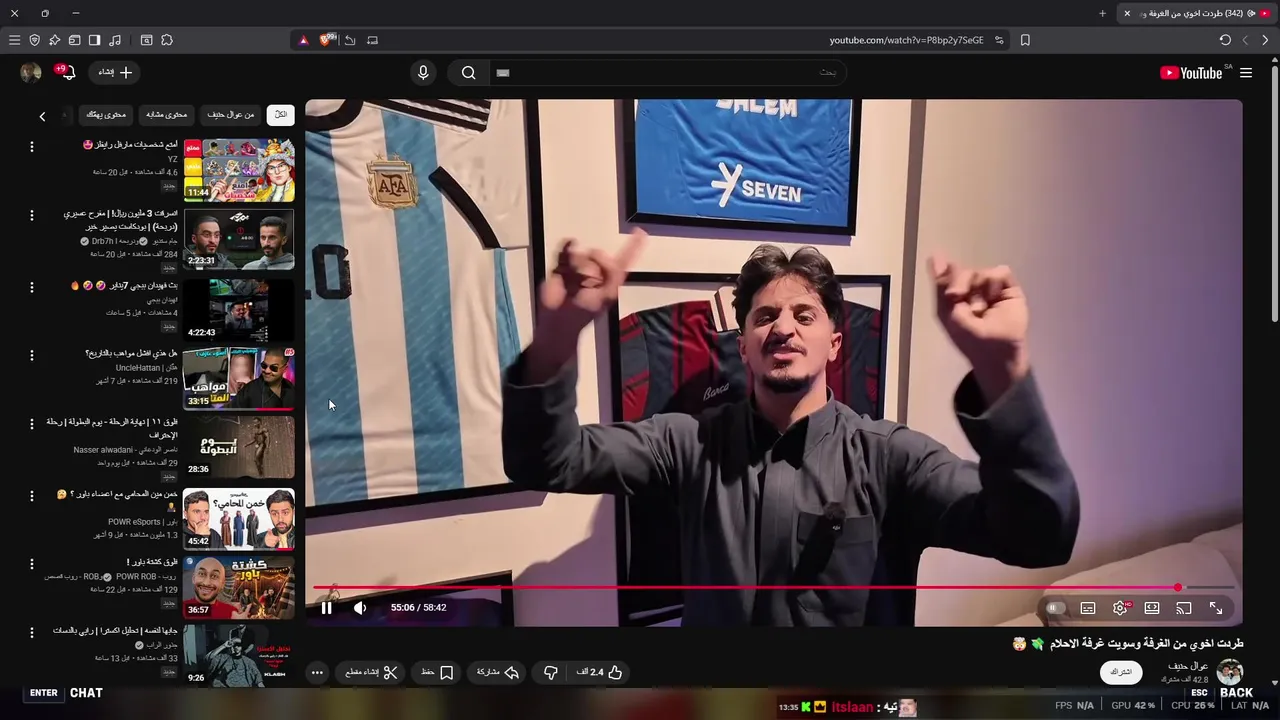This screenshot has width=1280, height=720.
Task: Select the من عيال حنيف chip
Action: coord(231,115)
